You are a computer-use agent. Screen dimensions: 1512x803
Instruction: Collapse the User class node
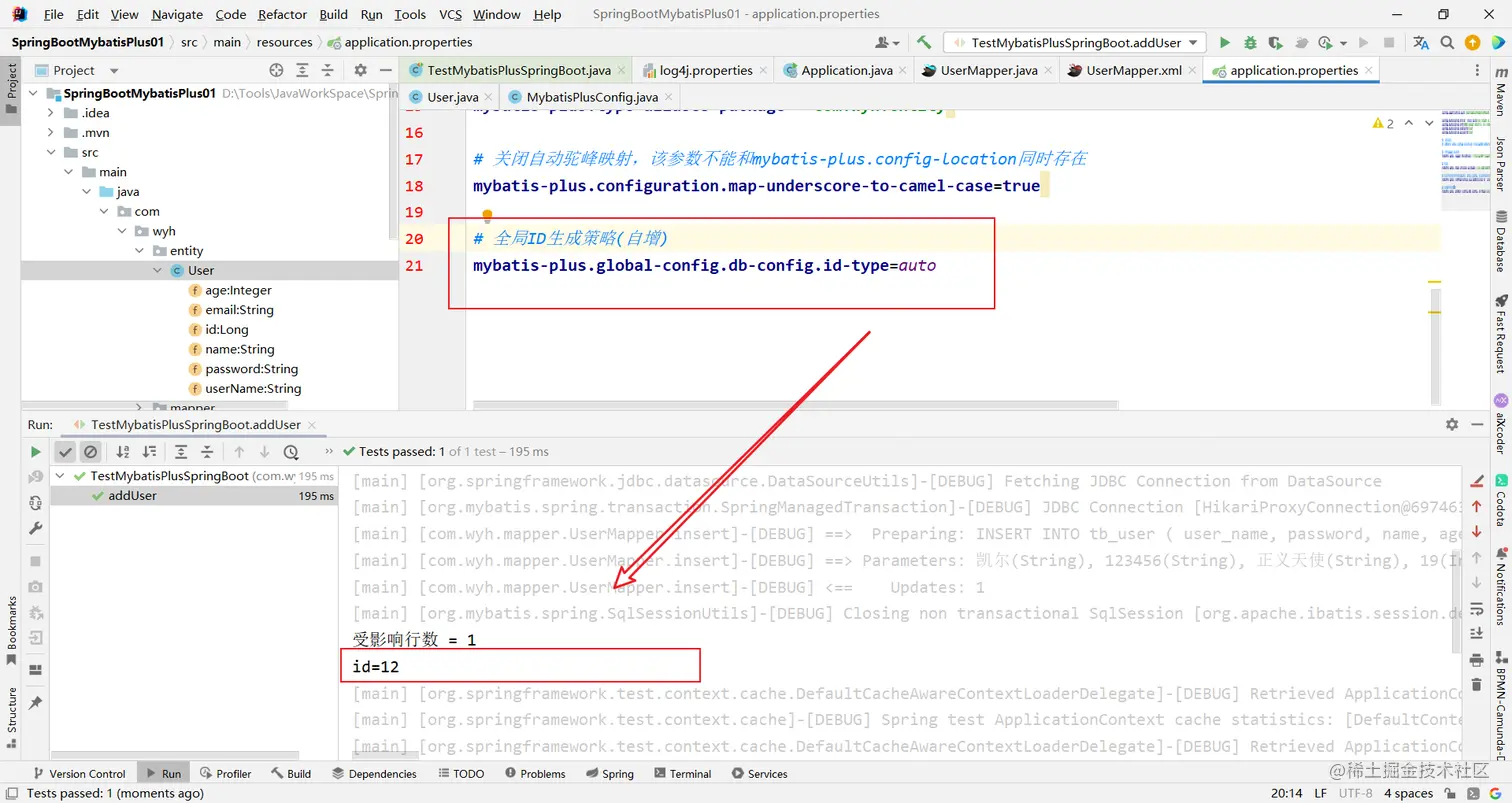tap(157, 271)
